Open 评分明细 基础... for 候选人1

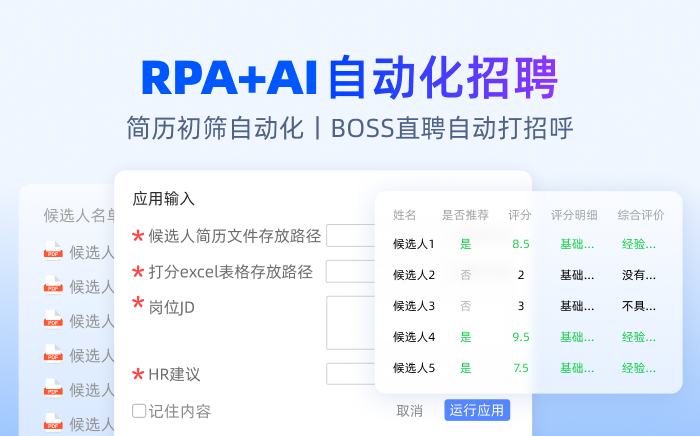577,244
